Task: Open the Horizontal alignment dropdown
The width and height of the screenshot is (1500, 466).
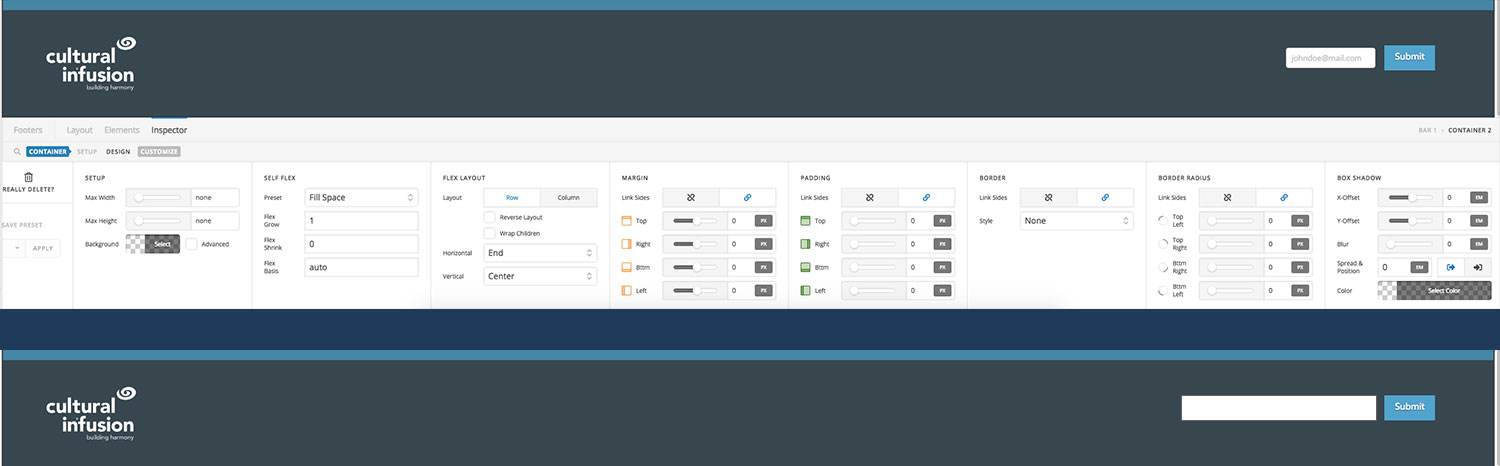Action: coord(540,253)
